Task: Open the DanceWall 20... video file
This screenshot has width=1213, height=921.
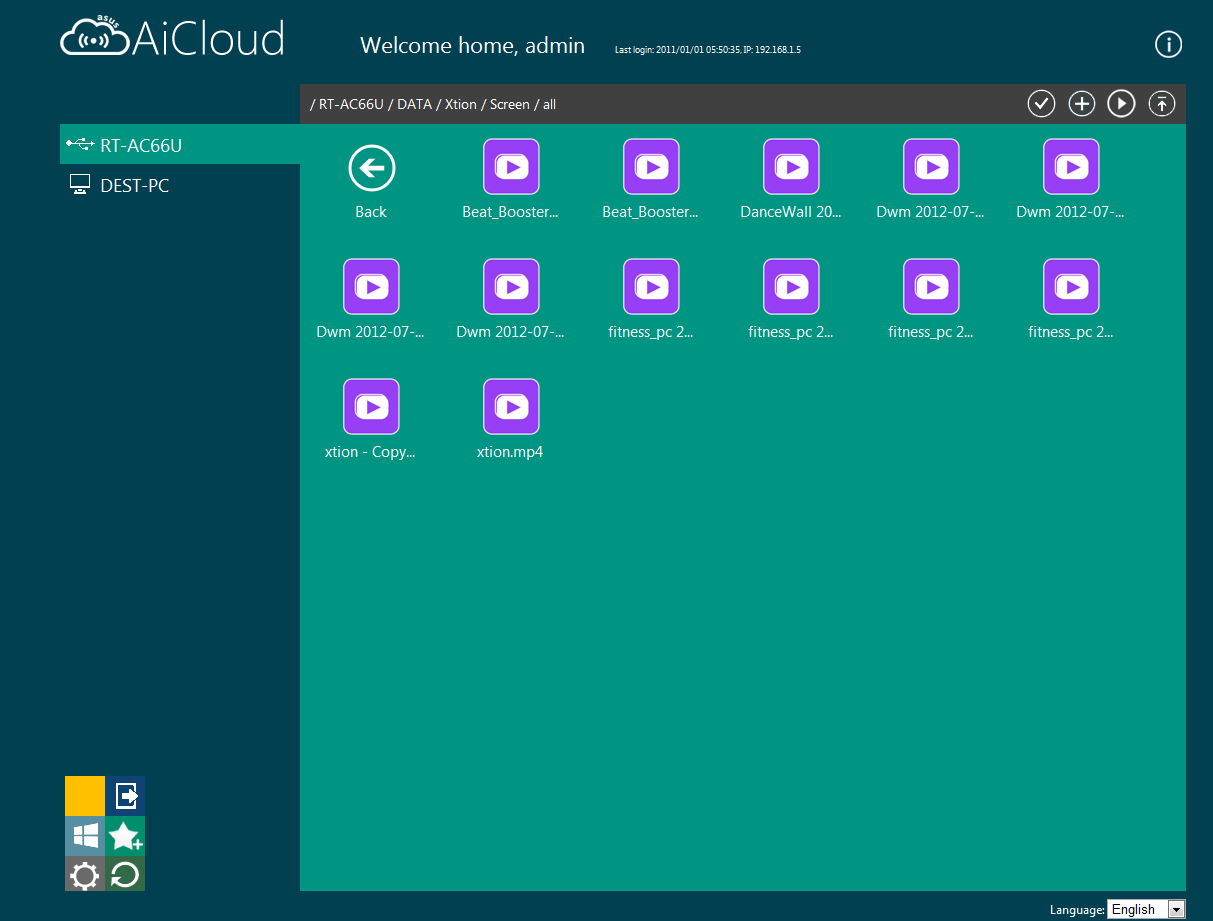Action: (x=791, y=166)
